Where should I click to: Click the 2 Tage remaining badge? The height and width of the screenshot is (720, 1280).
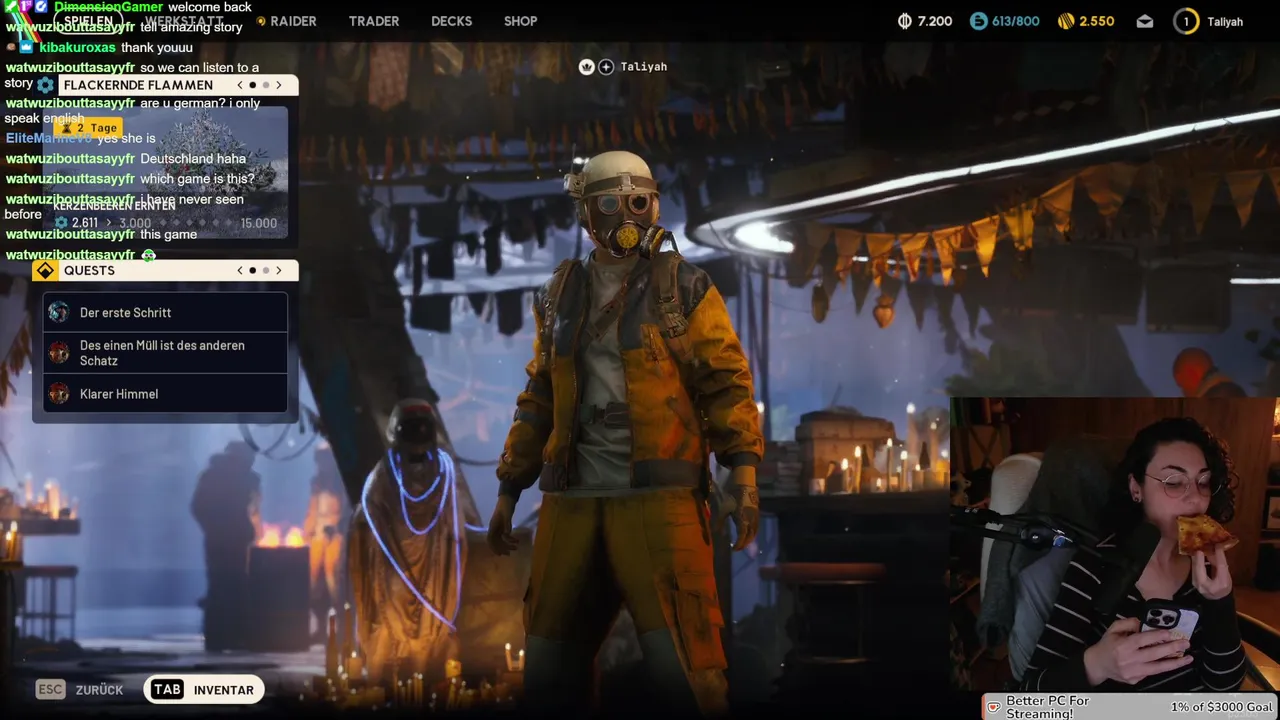click(89, 128)
